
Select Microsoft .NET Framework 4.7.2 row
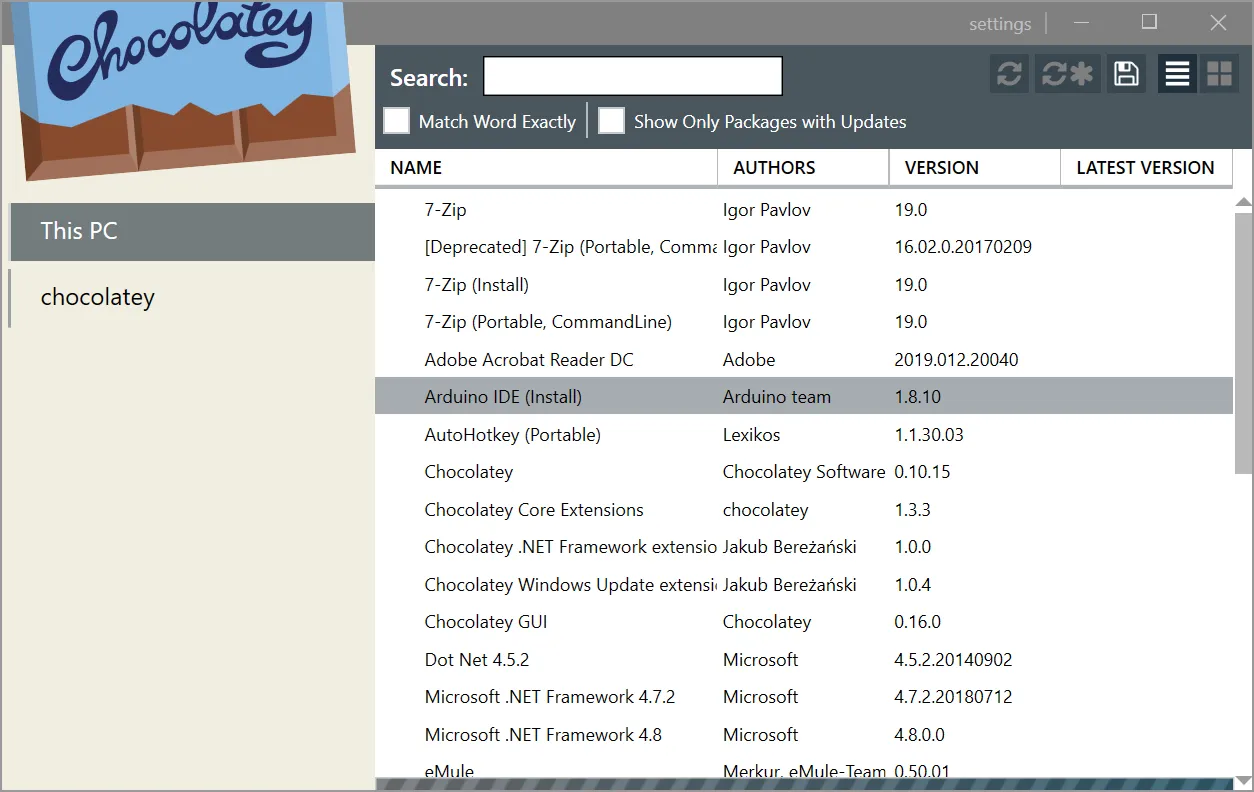tap(804, 697)
